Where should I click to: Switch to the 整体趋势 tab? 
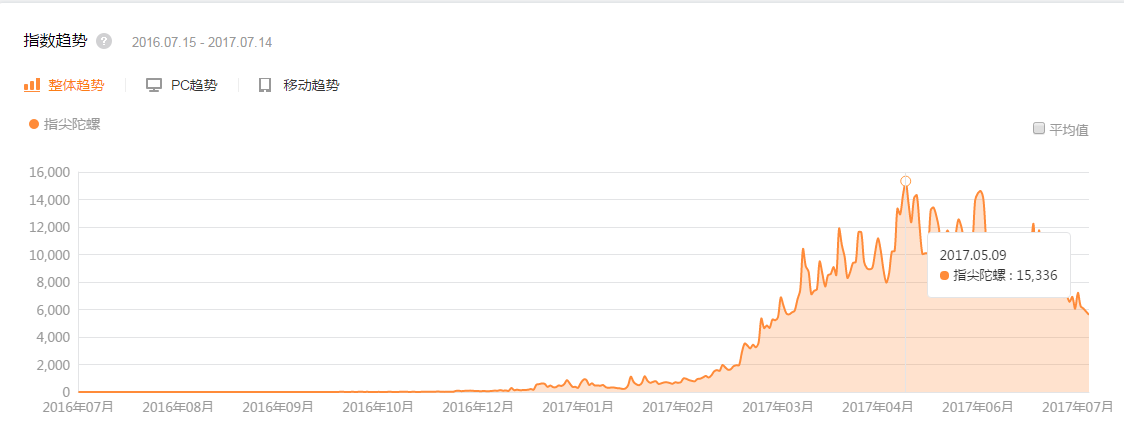coord(76,85)
